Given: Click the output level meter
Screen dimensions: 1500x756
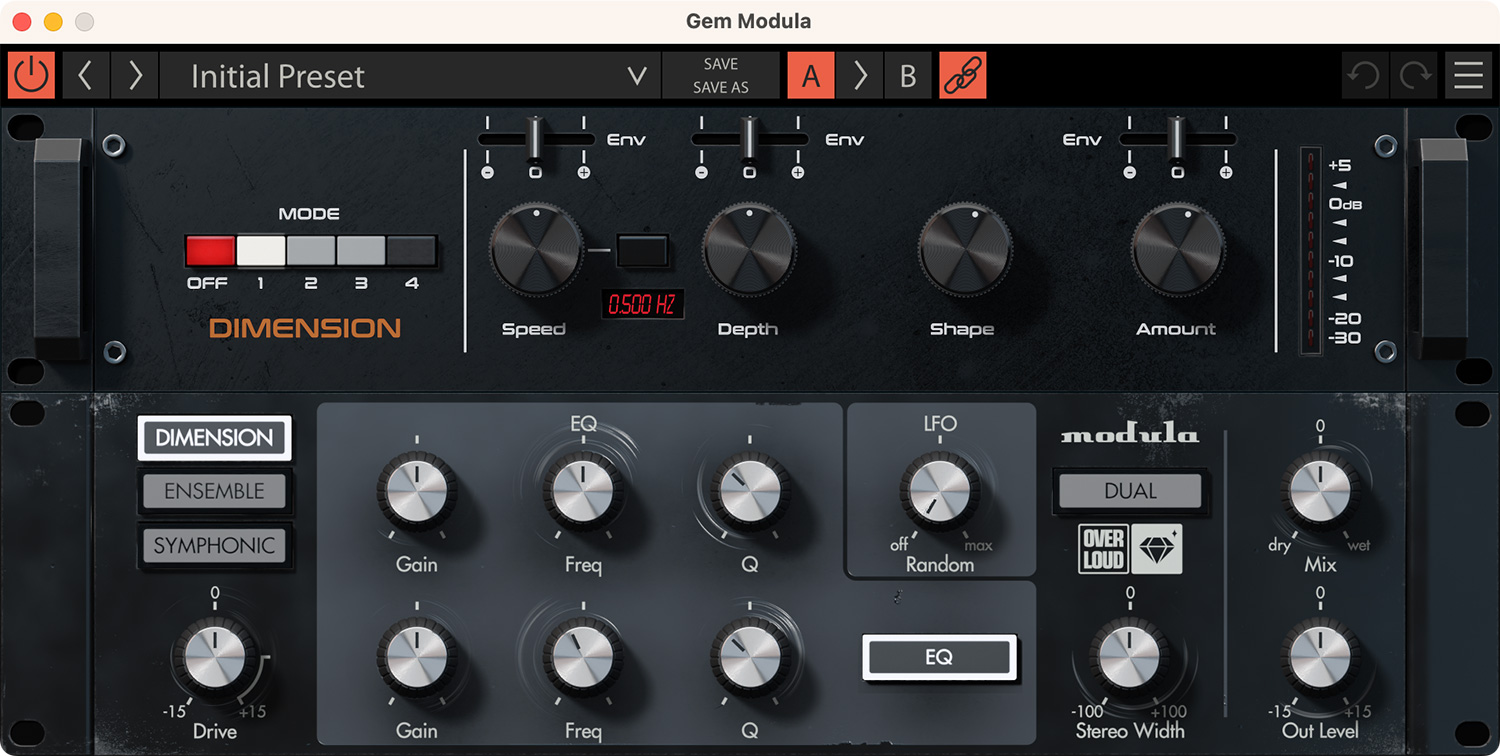Looking at the screenshot, I should [x=1310, y=250].
